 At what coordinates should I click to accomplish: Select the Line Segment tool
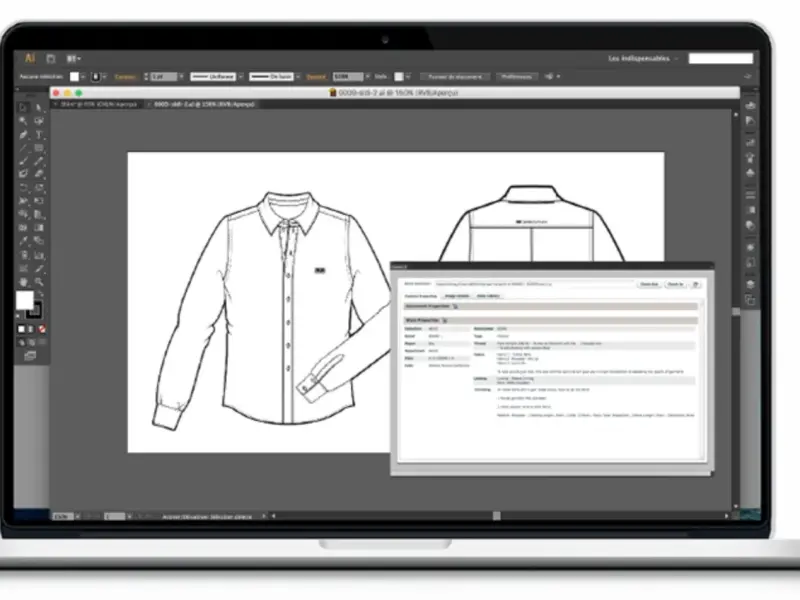(x=23, y=148)
